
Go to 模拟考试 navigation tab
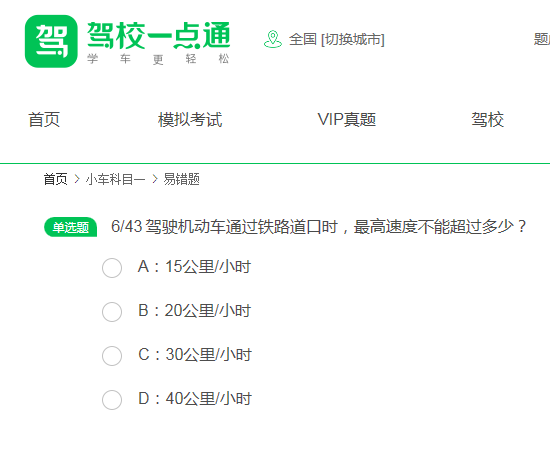coord(190,120)
